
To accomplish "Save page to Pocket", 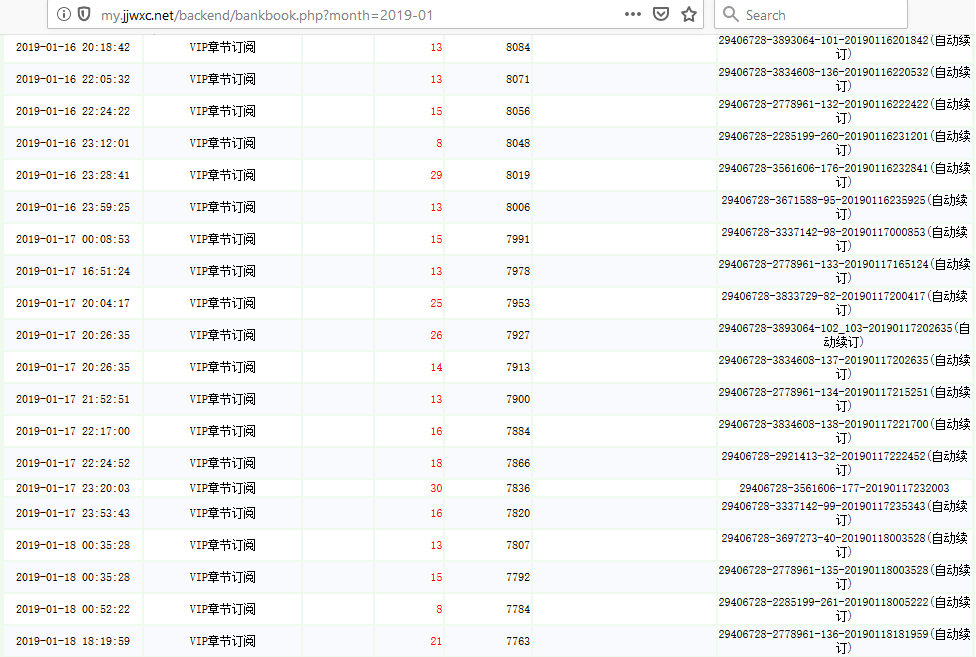I will point(661,14).
